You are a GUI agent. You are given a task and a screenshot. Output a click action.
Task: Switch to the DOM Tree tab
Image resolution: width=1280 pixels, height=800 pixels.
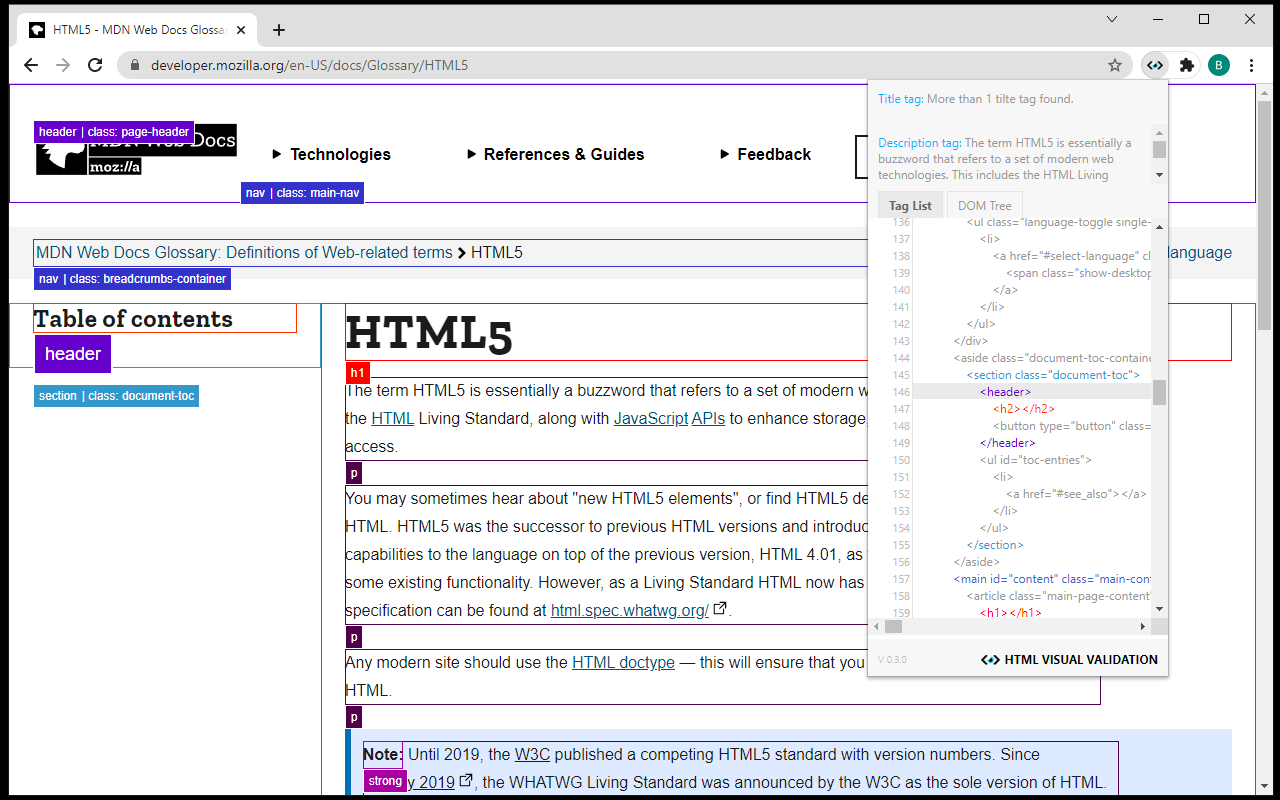[985, 205]
